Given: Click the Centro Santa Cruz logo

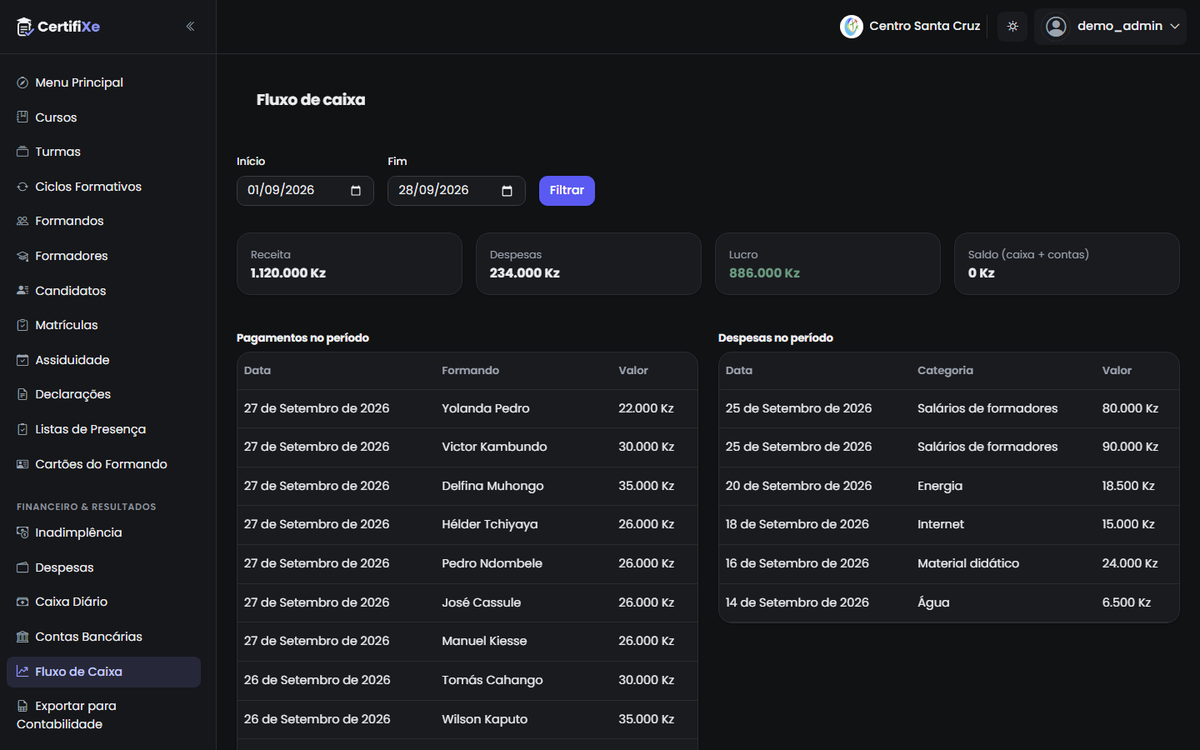Looking at the screenshot, I should coord(851,26).
